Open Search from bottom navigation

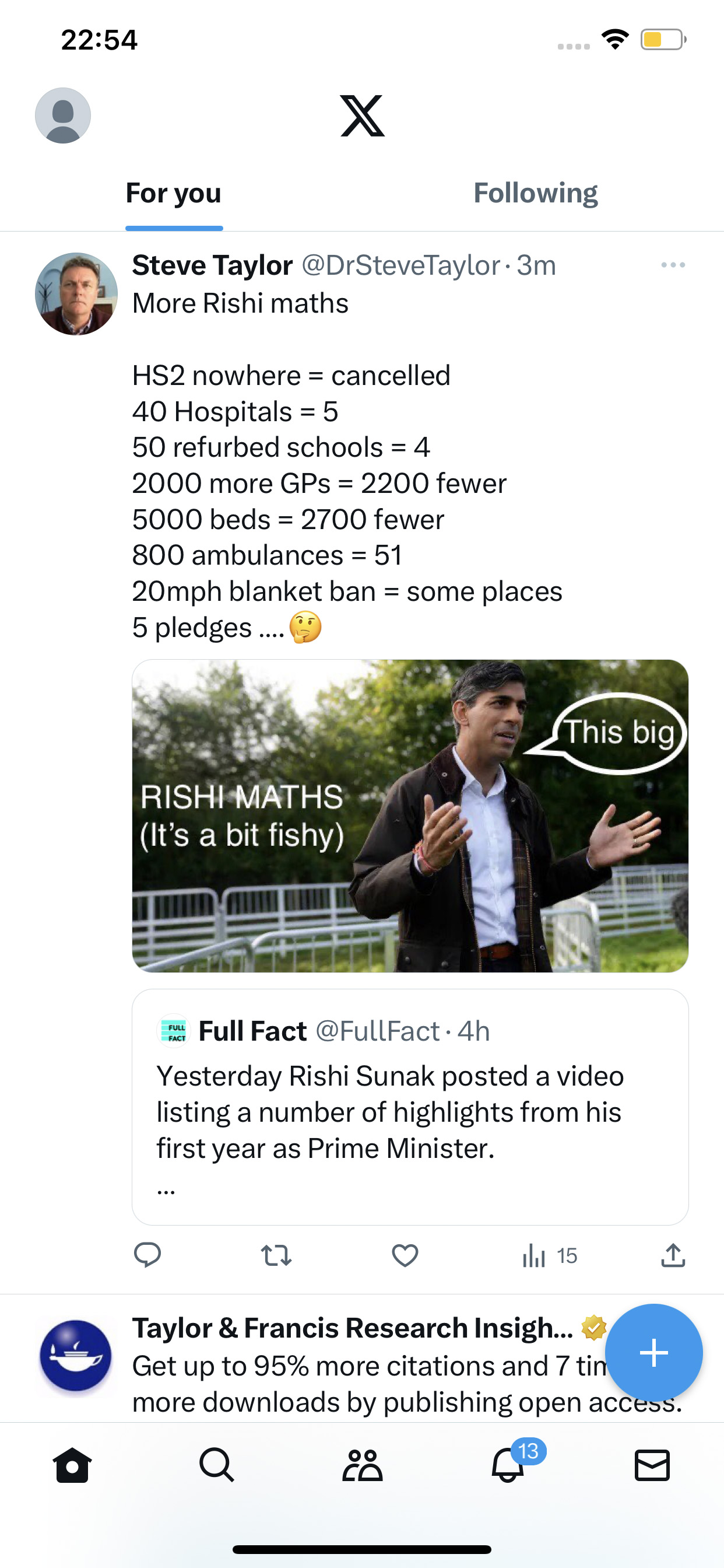[217, 1465]
